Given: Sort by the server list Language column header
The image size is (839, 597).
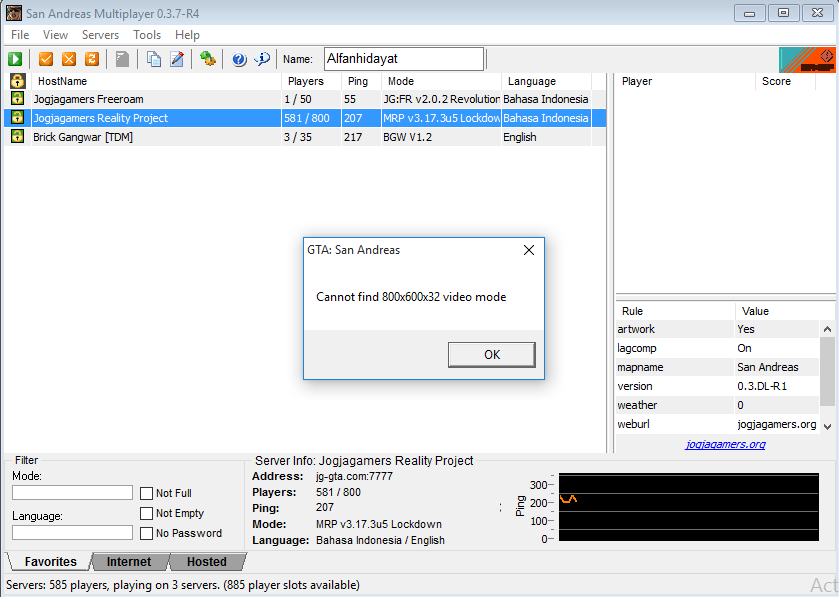Looking at the screenshot, I should click(546, 81).
